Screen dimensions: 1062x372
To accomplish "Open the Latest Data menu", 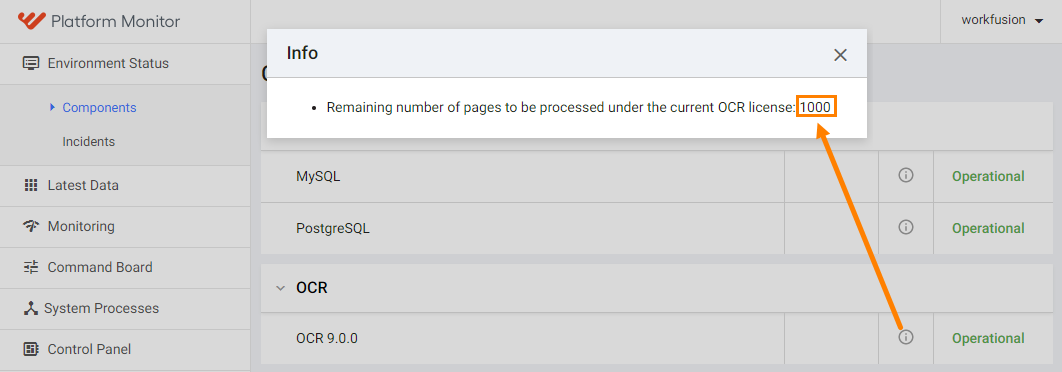I will 83,186.
